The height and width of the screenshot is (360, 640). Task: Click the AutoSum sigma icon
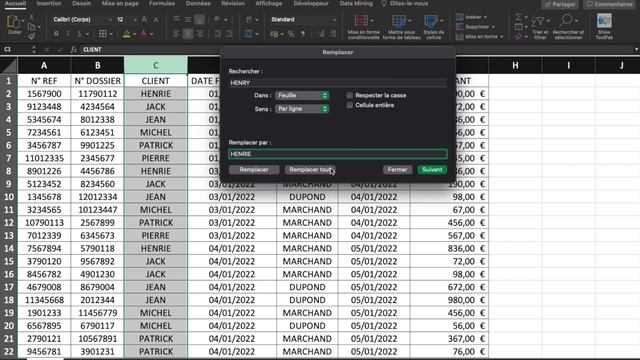click(x=519, y=17)
